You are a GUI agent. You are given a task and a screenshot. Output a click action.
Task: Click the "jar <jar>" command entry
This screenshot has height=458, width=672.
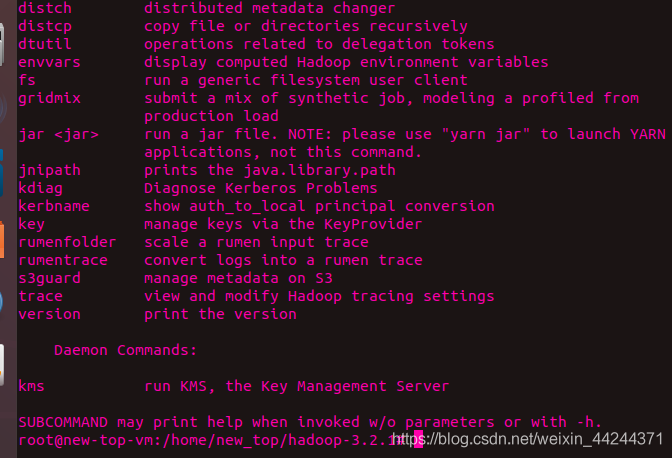[x=59, y=135]
